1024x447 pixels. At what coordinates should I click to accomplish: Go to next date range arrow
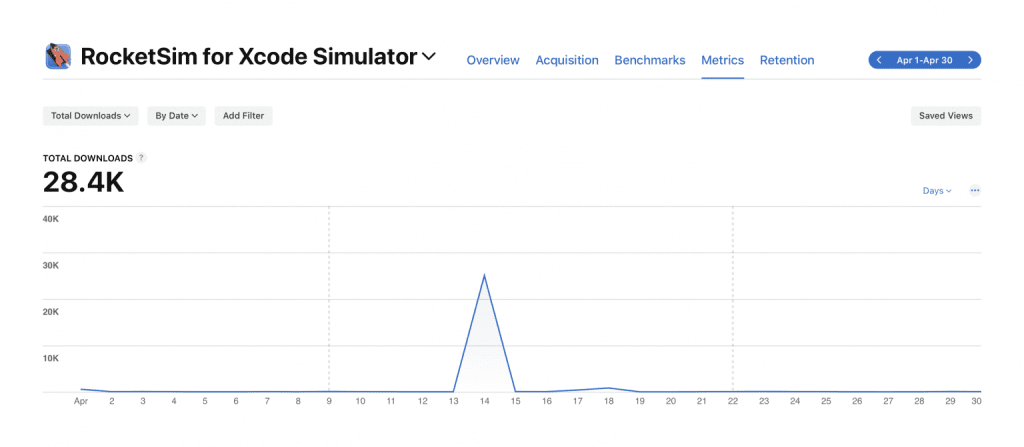(970, 60)
